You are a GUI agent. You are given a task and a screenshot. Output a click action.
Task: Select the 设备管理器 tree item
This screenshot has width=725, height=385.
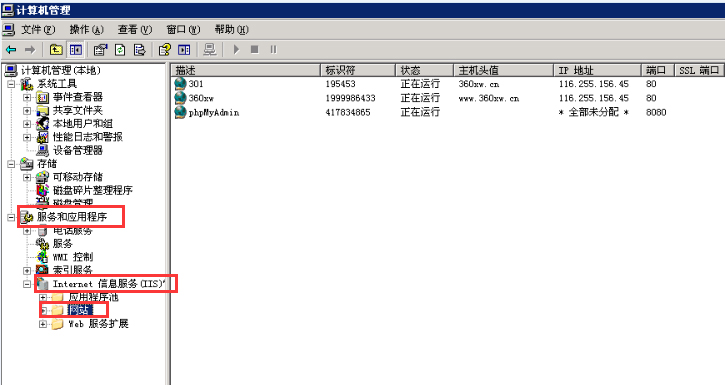(x=78, y=150)
